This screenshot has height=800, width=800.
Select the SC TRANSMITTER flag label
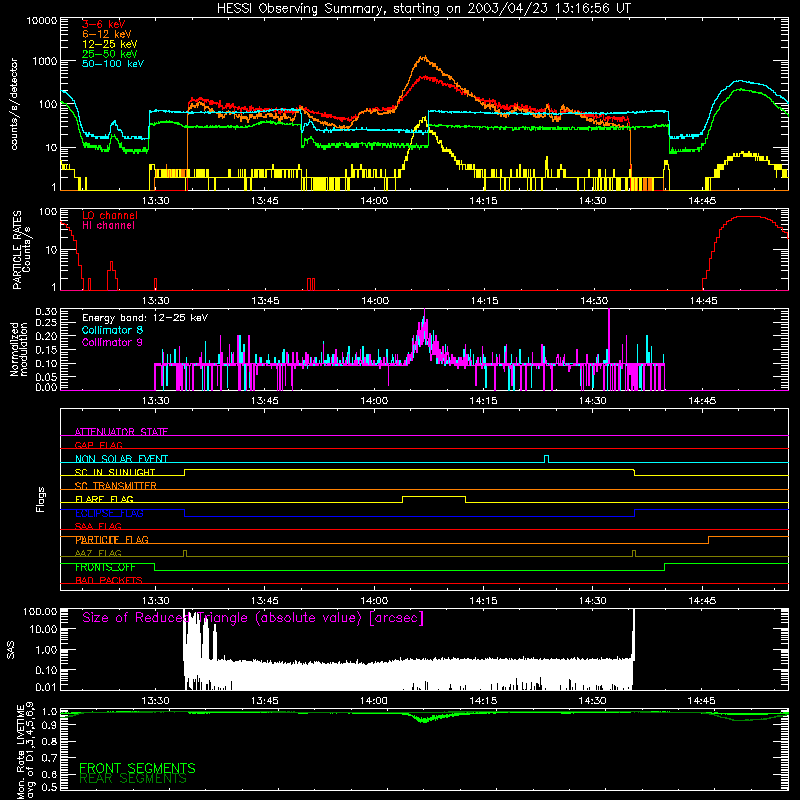pos(116,486)
